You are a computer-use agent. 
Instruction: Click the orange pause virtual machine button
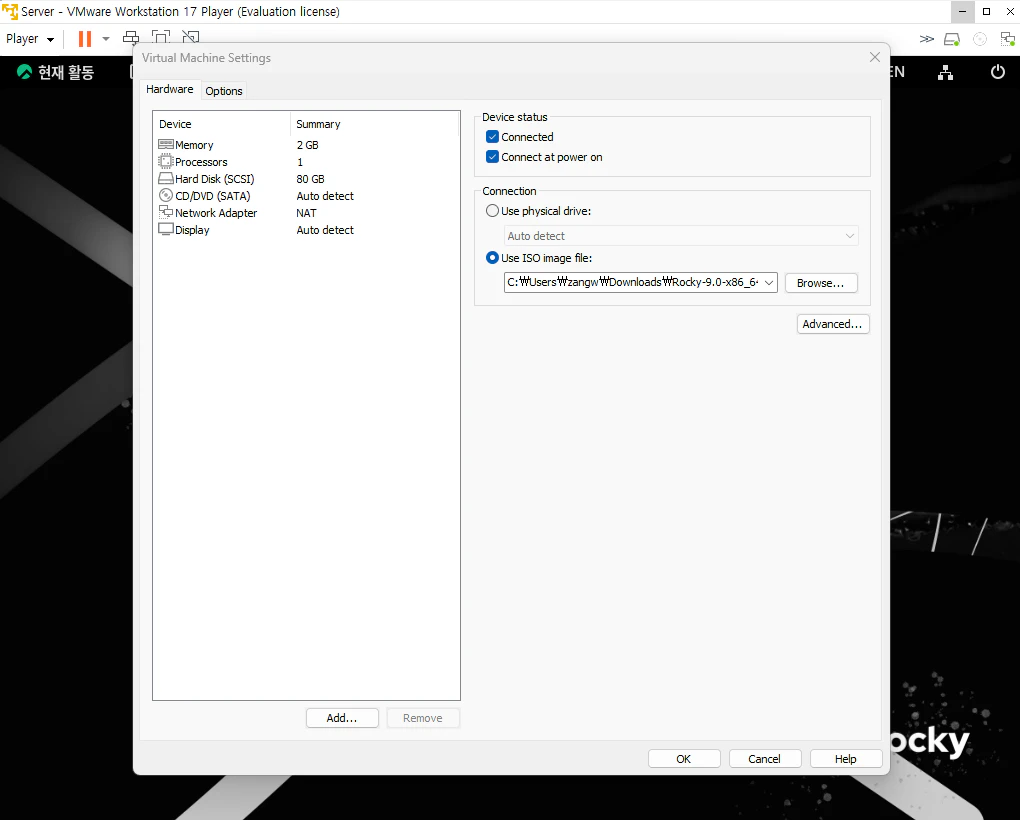tap(85, 39)
